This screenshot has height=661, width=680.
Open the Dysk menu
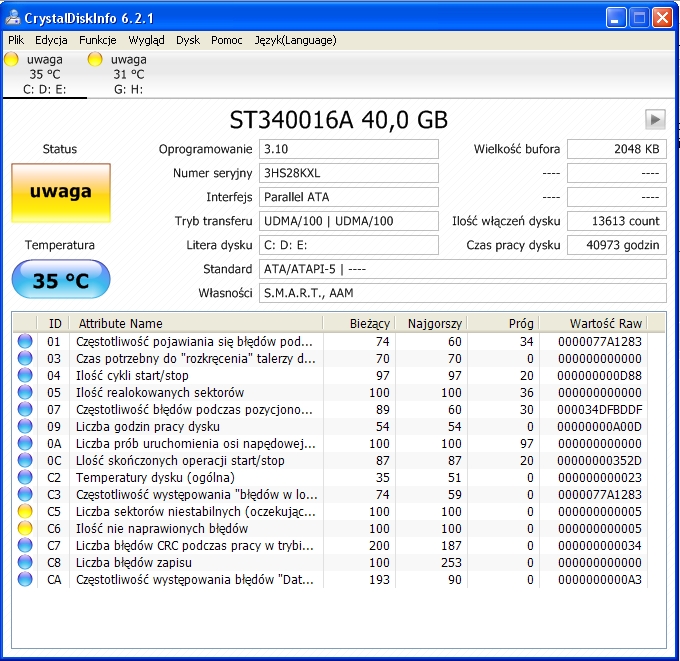pos(188,40)
